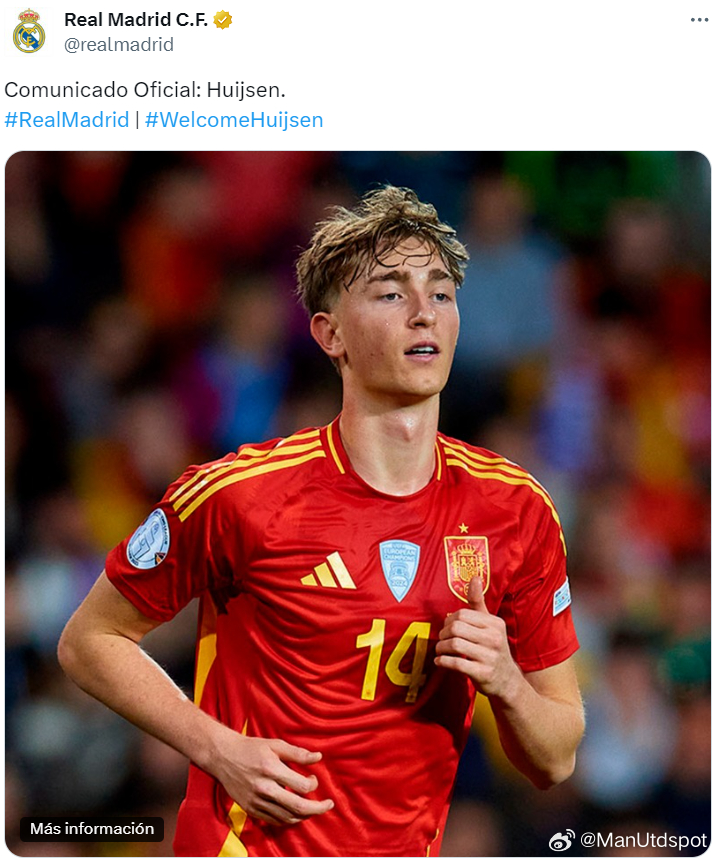The image size is (715, 860).
Task: Click the gold star above the crest
Action: click(x=464, y=528)
